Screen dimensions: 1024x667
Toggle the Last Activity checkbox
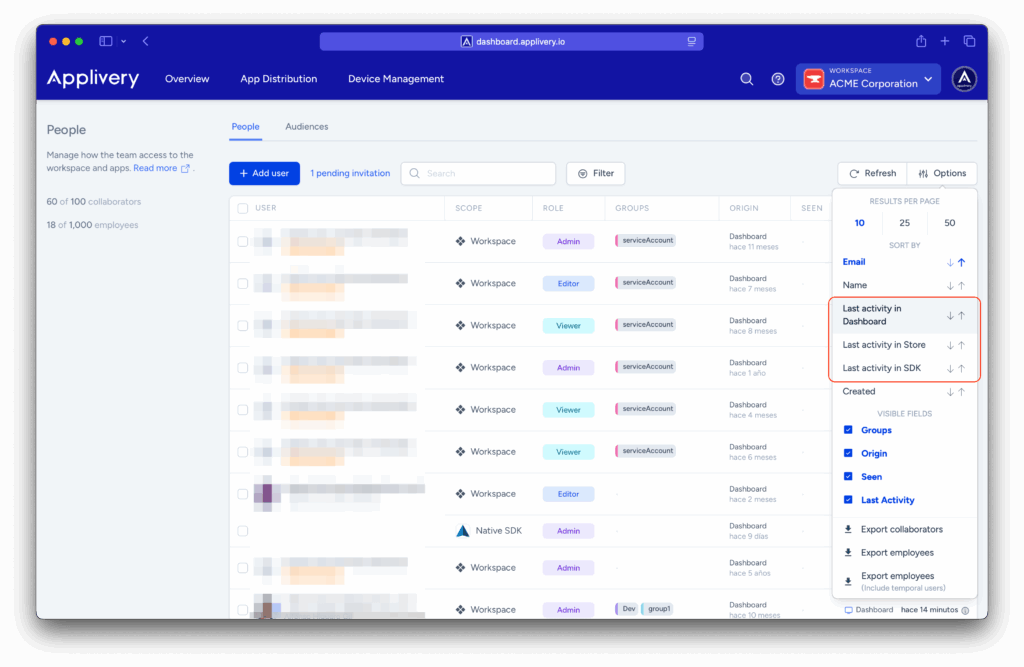pyautogui.click(x=849, y=500)
